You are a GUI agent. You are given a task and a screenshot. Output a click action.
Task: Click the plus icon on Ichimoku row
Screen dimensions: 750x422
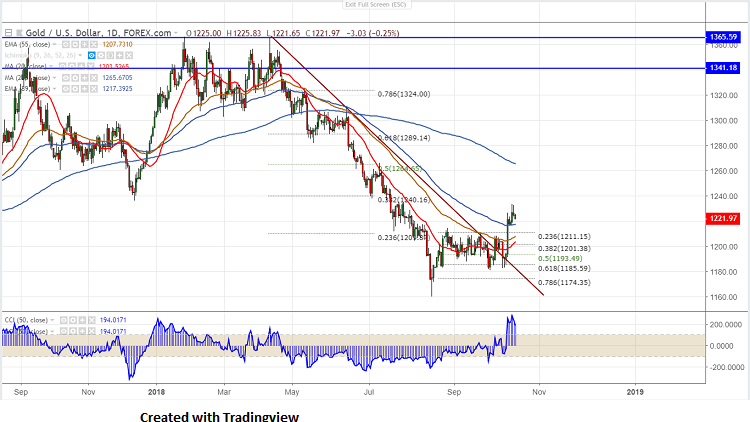[x=120, y=56]
